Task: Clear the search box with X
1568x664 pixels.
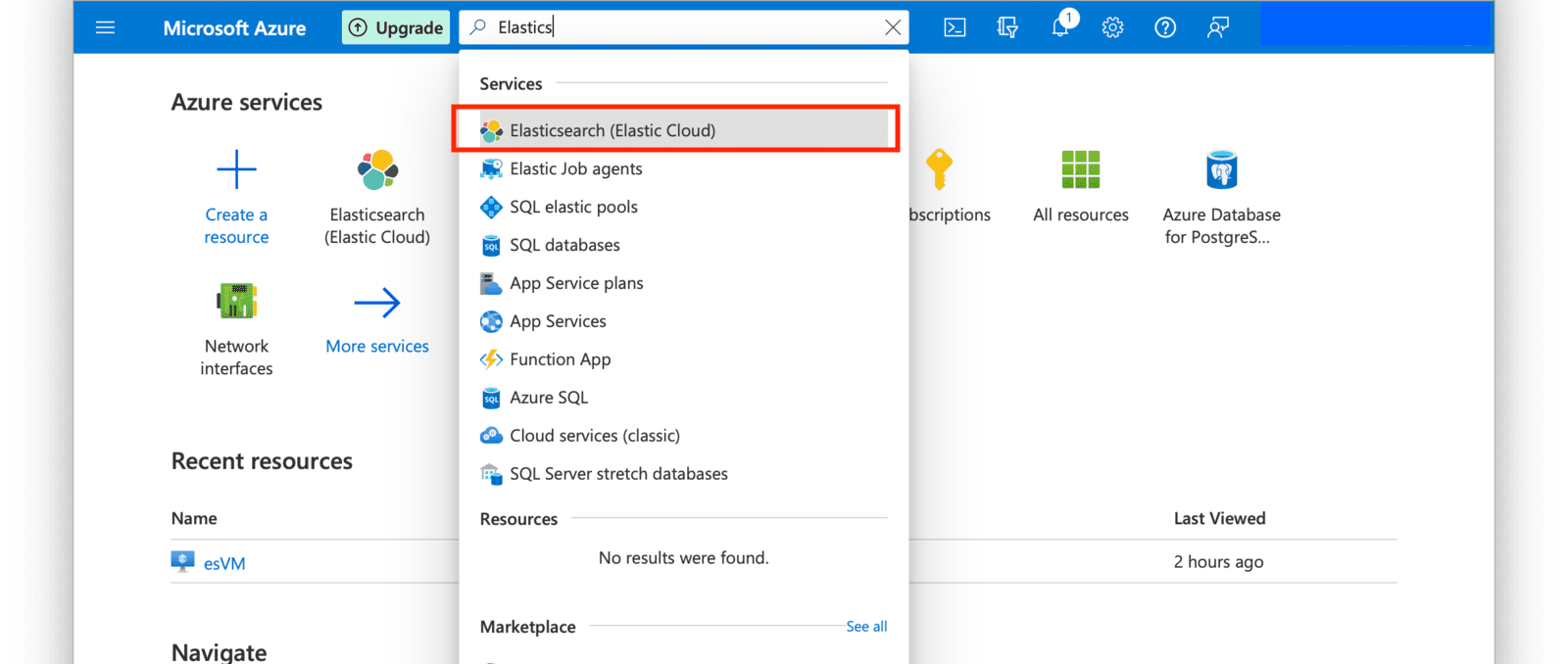Action: (x=893, y=27)
